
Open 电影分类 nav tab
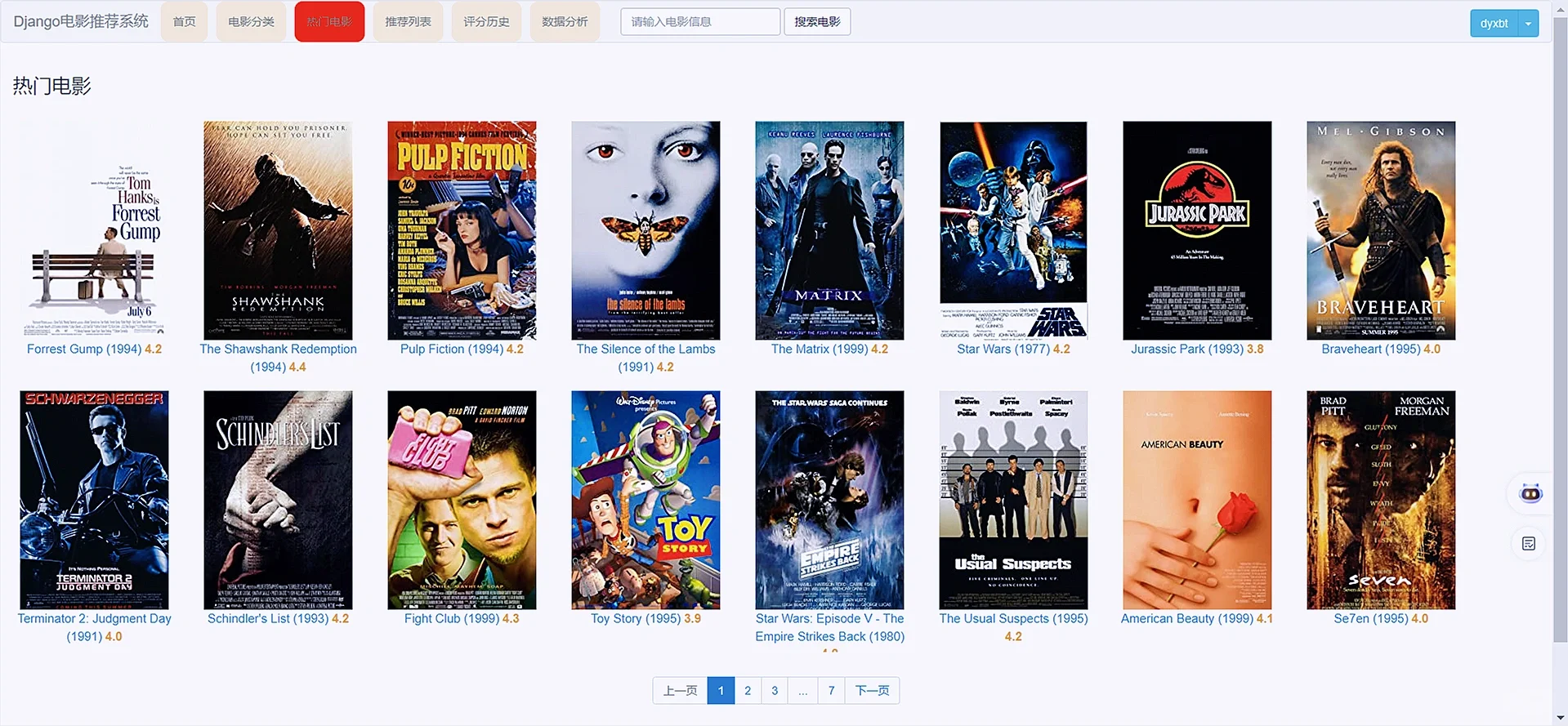pos(251,22)
